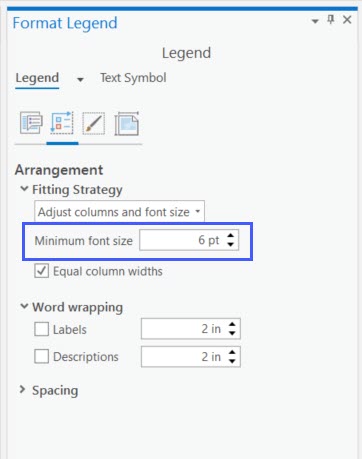
Task: Open the Display paintbrush icon tab
Action: [94, 124]
